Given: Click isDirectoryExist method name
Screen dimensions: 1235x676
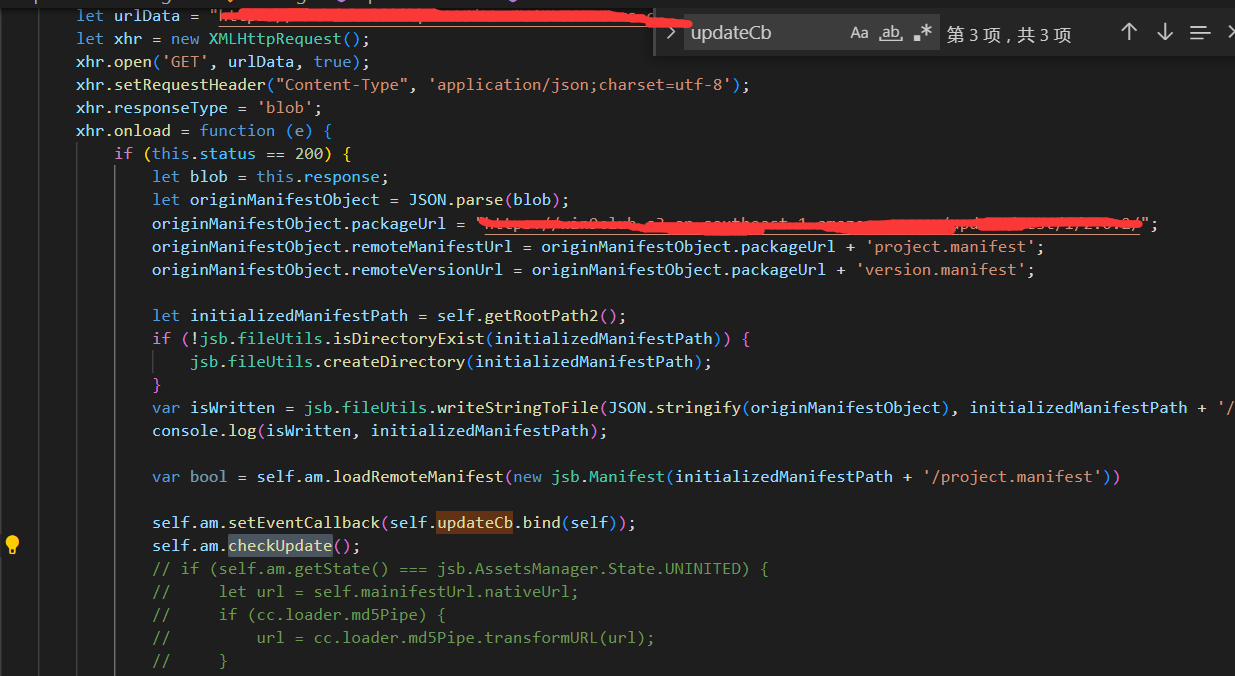Looking at the screenshot, I should tap(406, 338).
